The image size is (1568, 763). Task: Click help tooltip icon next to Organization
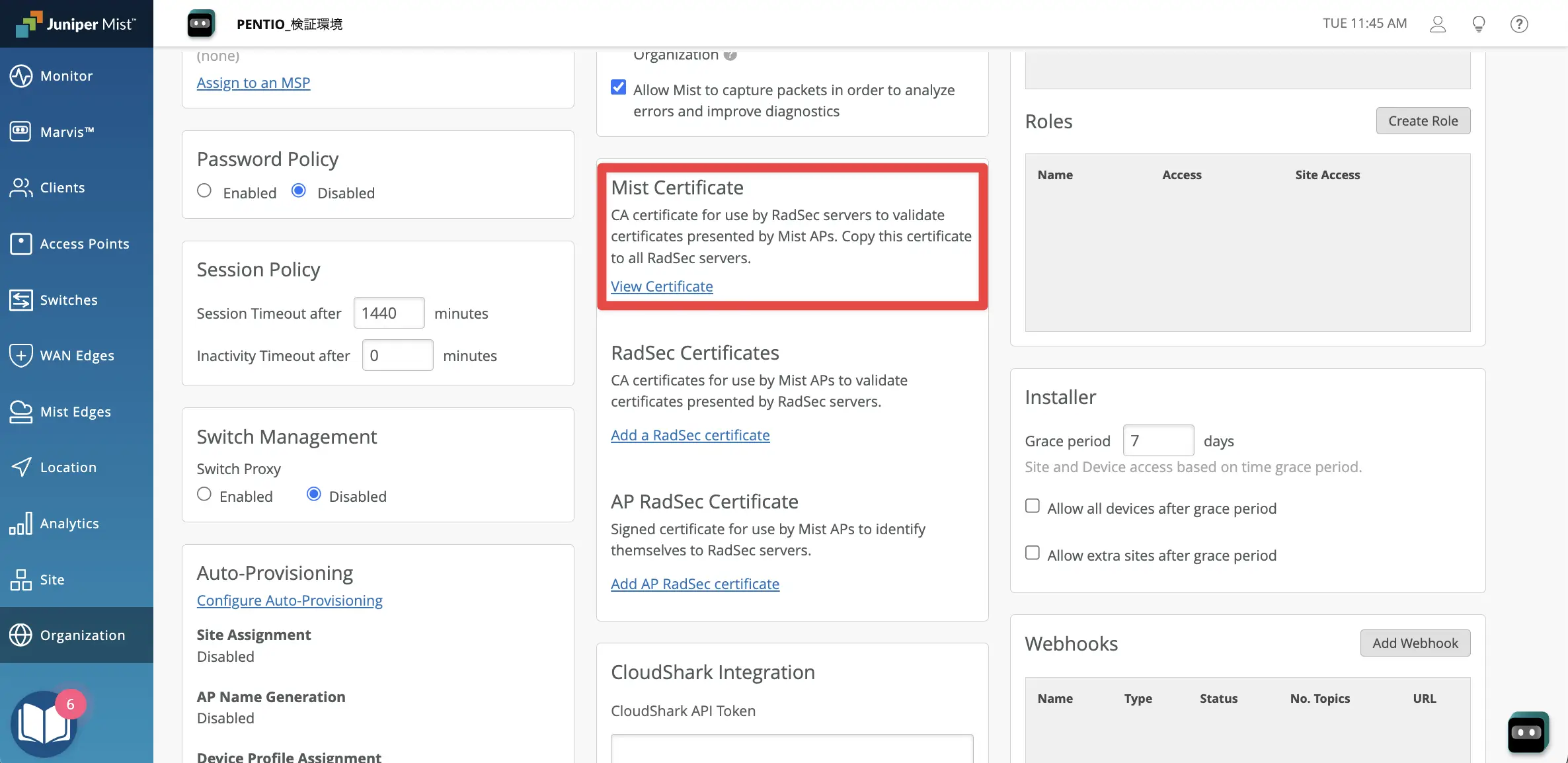click(x=730, y=55)
